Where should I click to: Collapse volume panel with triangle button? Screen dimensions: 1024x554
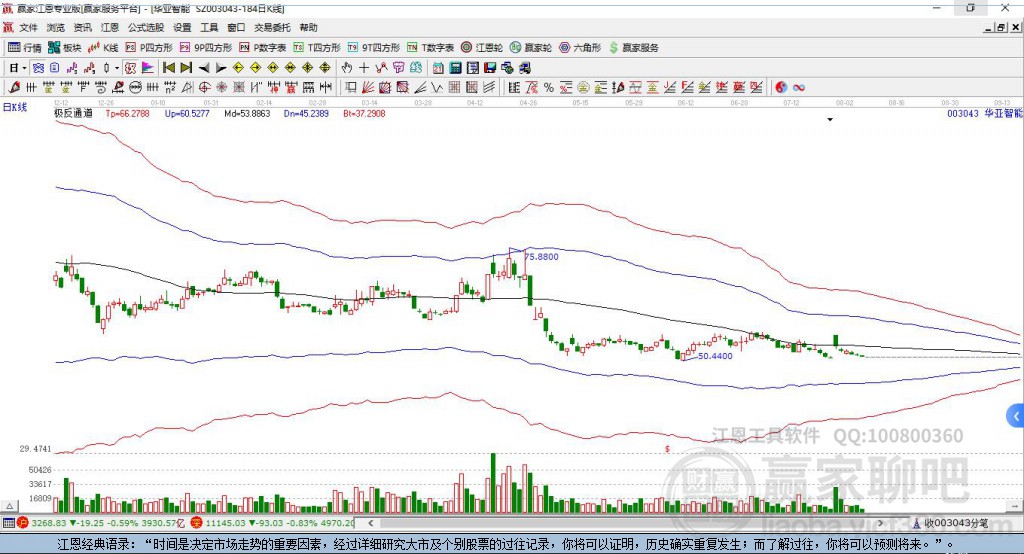click(9, 506)
